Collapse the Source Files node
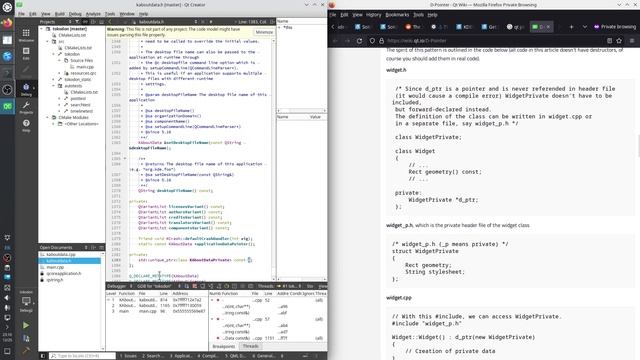The width and height of the screenshot is (640, 360). 60,60
